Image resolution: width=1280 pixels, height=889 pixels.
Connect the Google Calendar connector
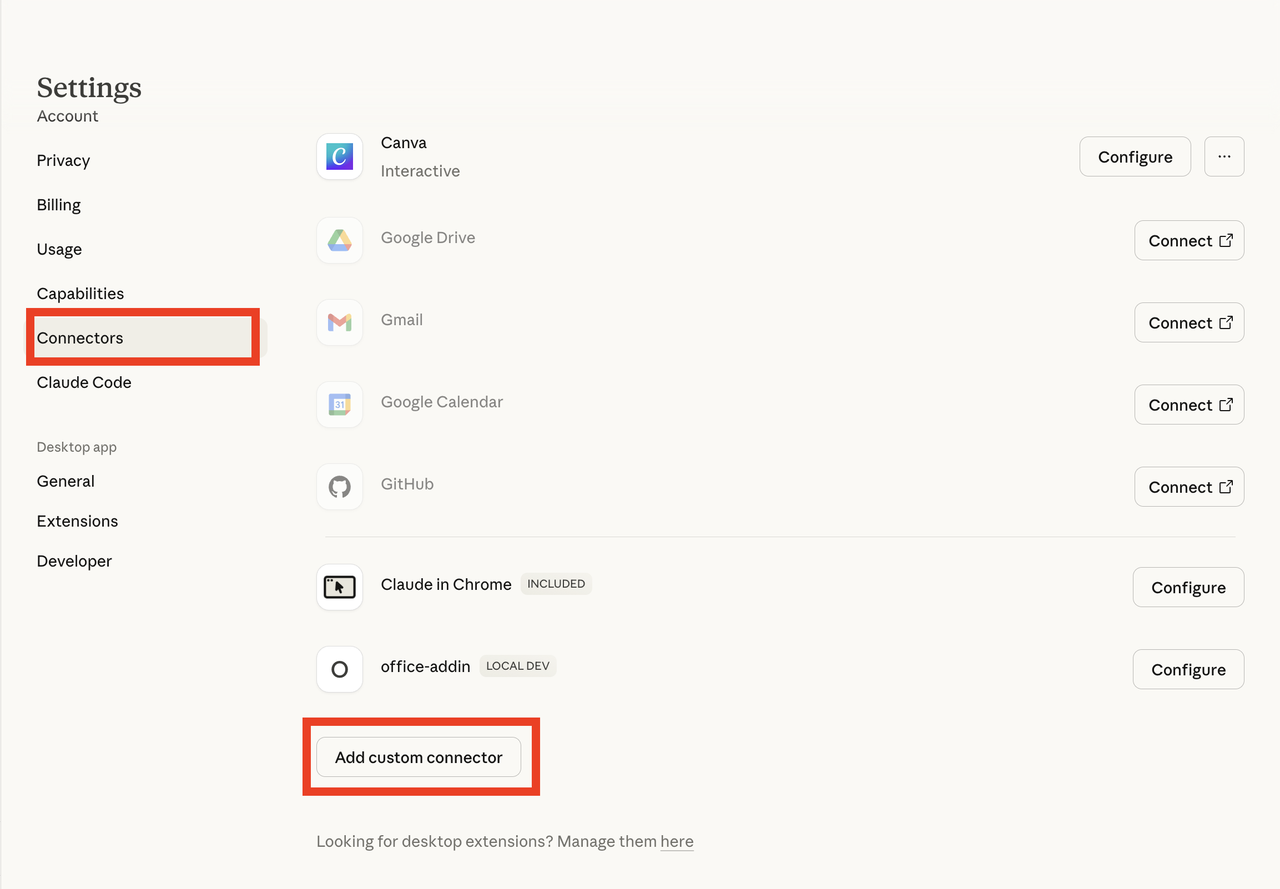click(1189, 404)
